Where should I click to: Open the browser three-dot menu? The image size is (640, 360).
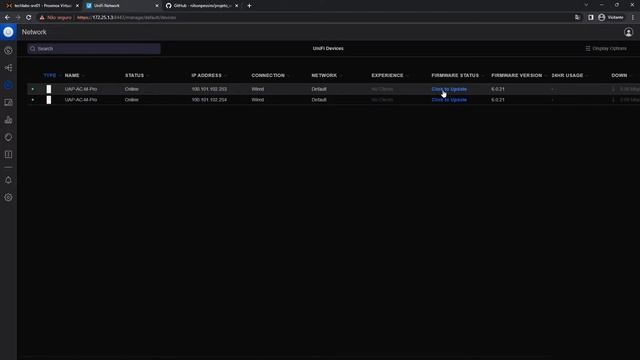pos(633,18)
